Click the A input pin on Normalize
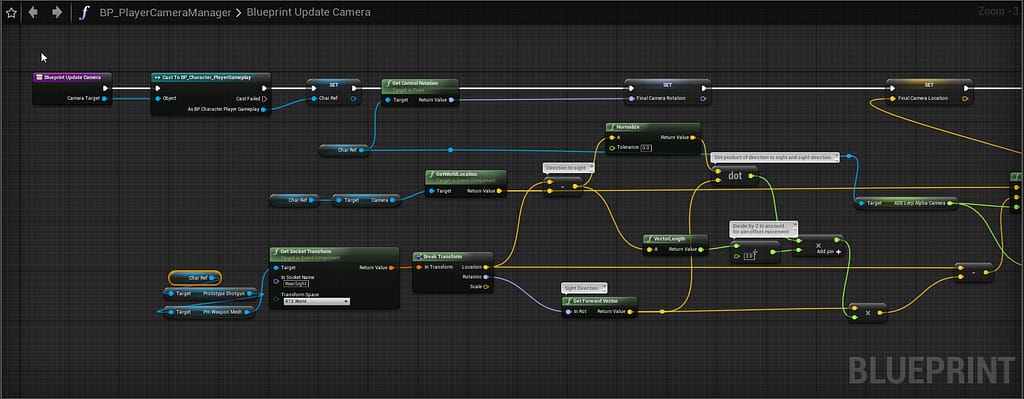1024x399 pixels. pos(611,138)
